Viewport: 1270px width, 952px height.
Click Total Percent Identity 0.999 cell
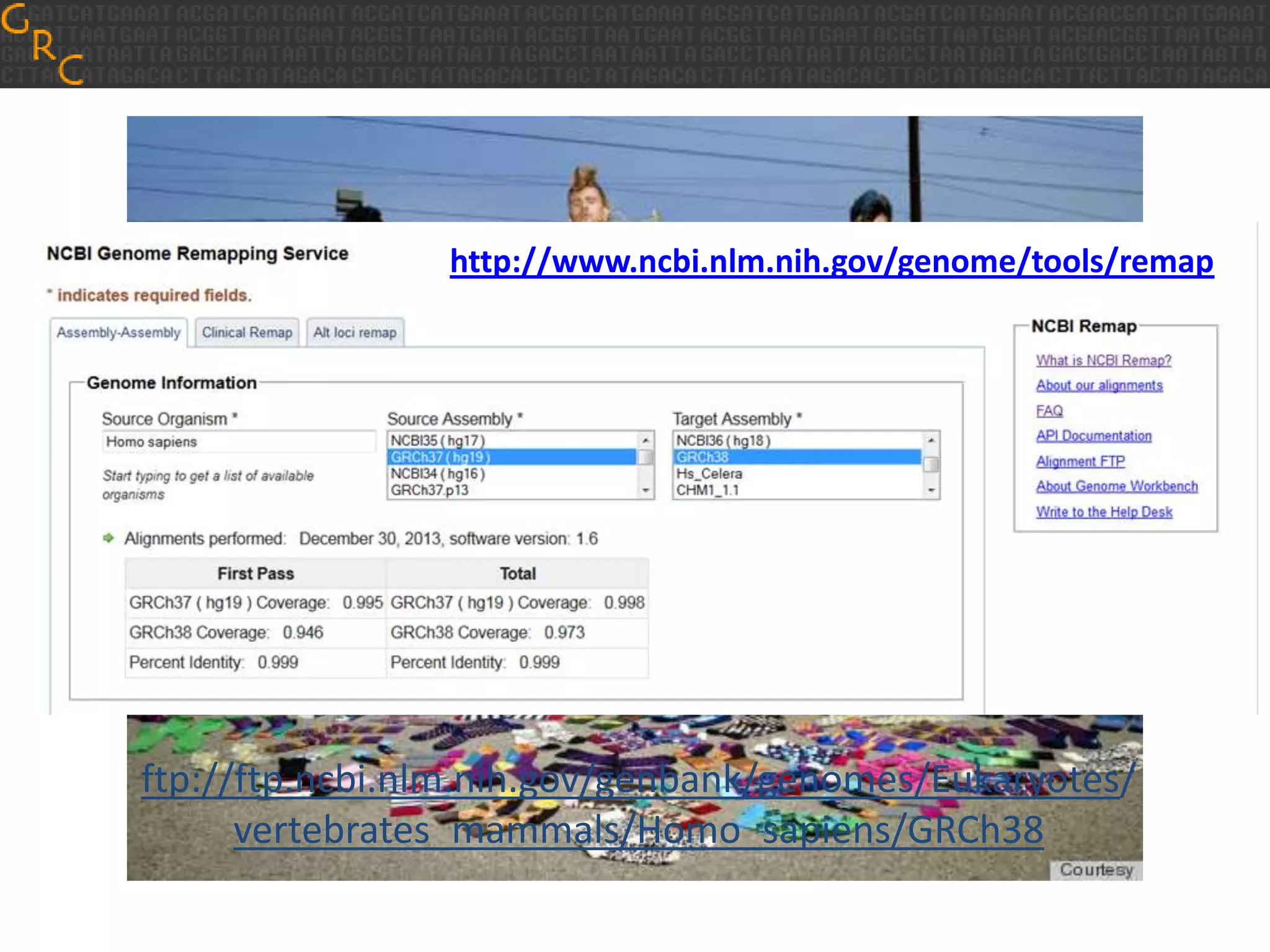coord(518,663)
